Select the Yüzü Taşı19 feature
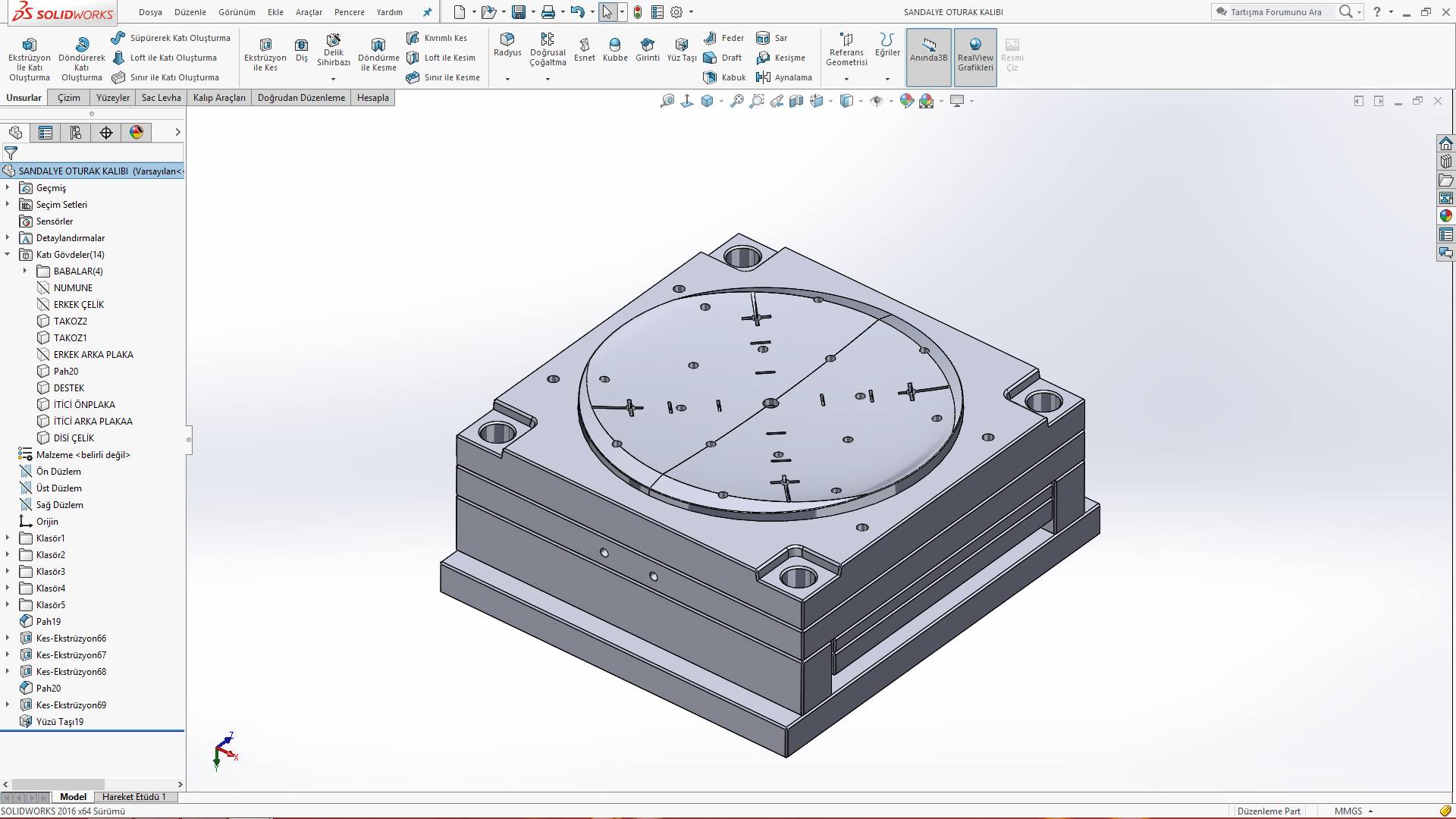Screen dimensions: 1456x819 [60, 721]
